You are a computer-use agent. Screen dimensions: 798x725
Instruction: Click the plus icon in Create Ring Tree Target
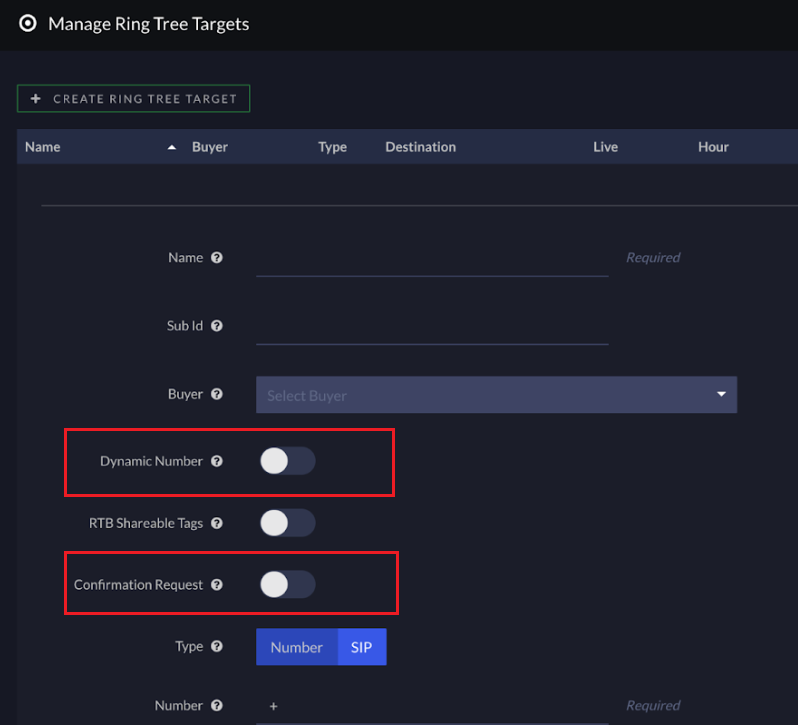[35, 99]
